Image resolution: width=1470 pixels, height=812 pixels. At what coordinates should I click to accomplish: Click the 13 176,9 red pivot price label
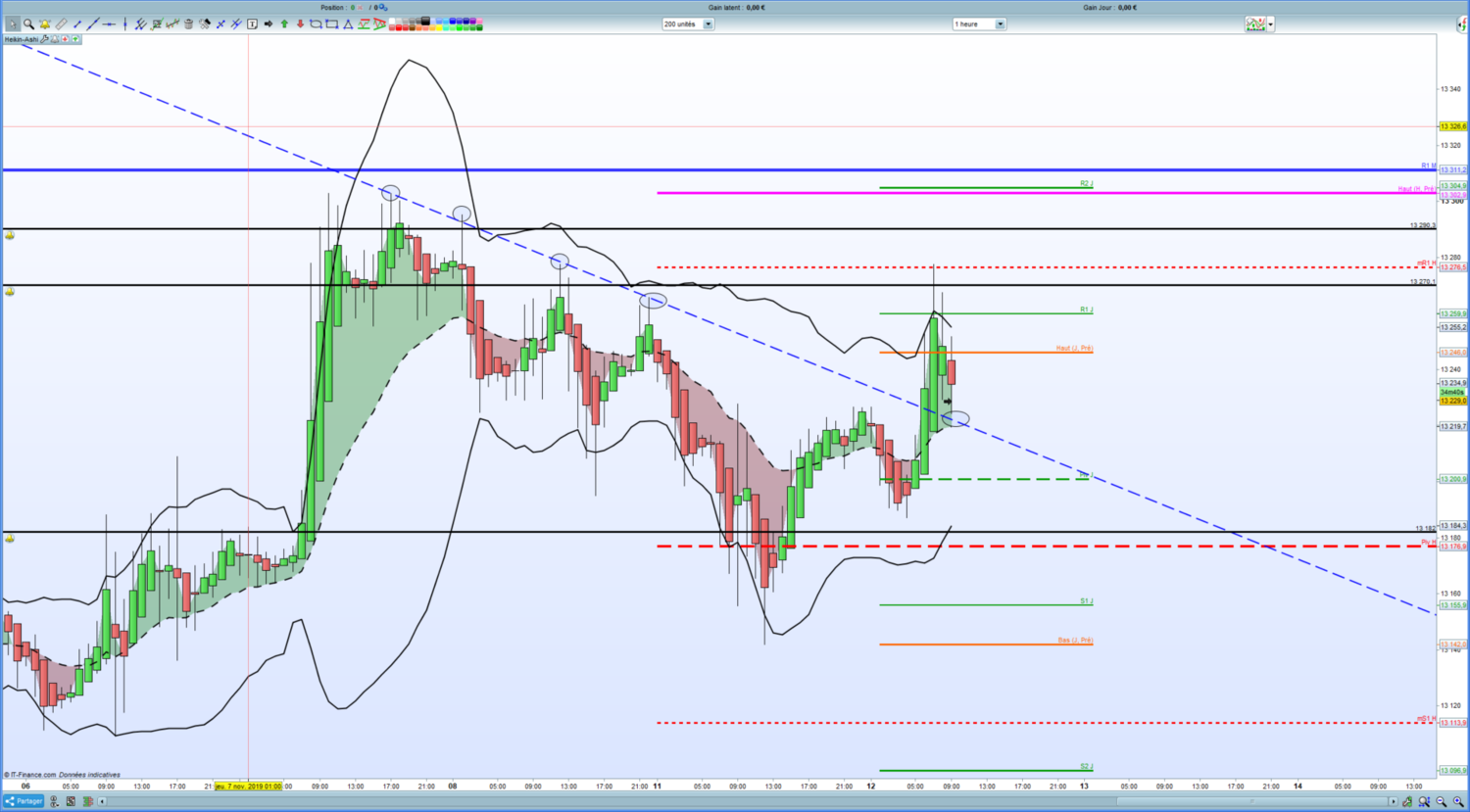pyautogui.click(x=1452, y=547)
